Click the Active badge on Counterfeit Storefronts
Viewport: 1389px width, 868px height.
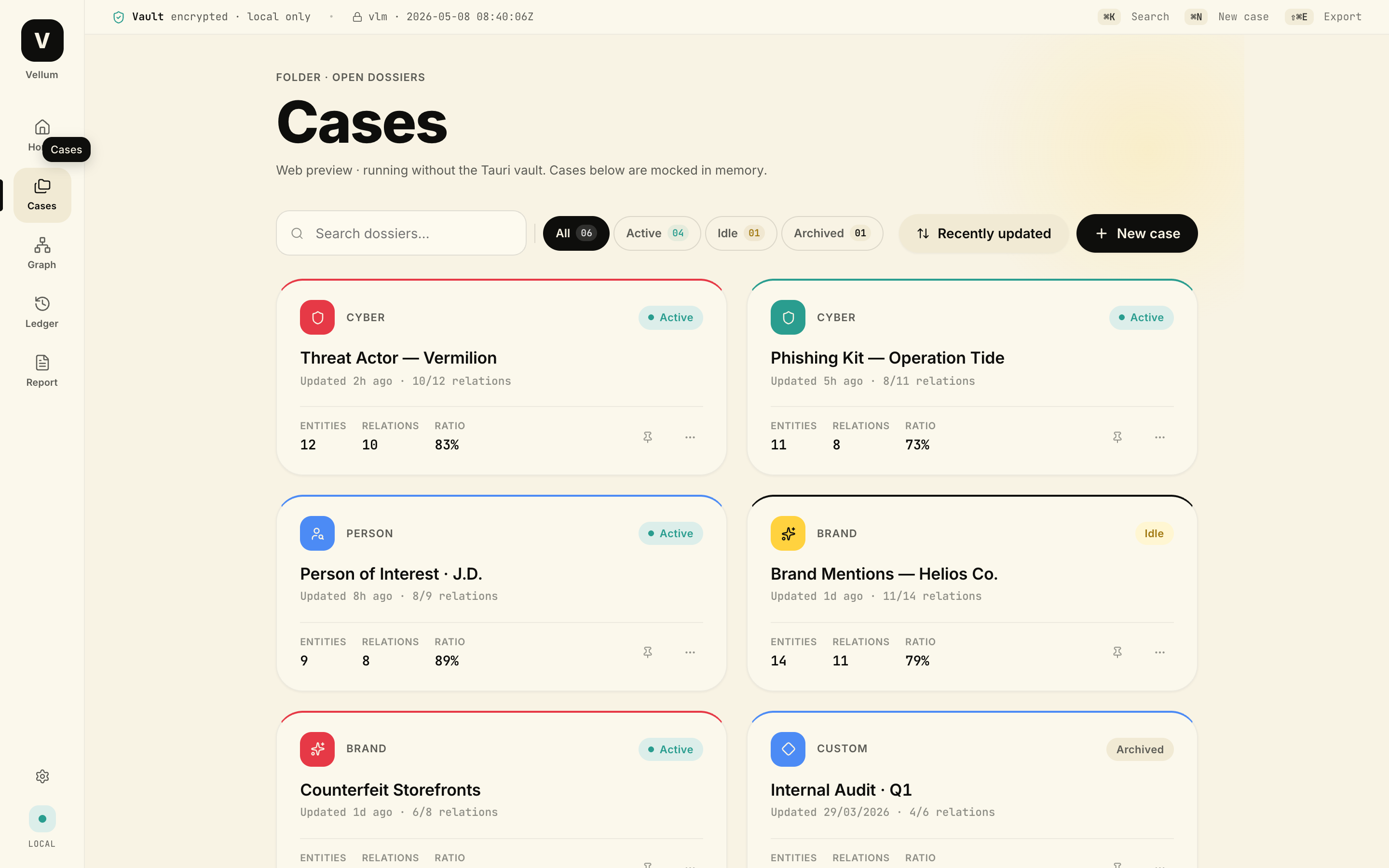670,749
